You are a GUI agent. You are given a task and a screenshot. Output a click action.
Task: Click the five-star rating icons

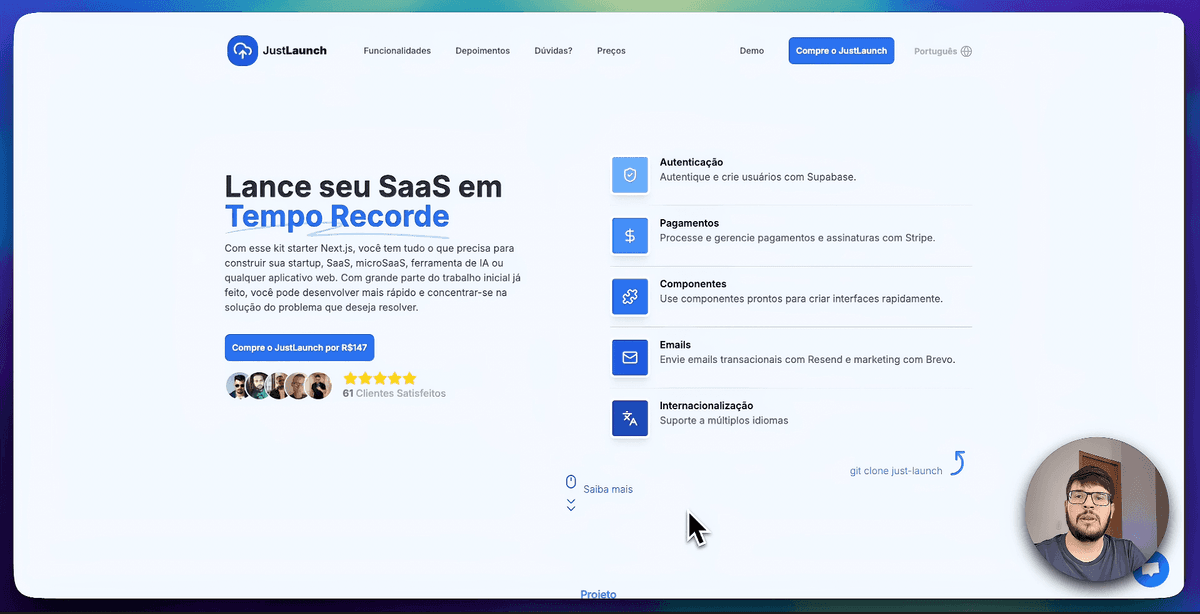380,379
